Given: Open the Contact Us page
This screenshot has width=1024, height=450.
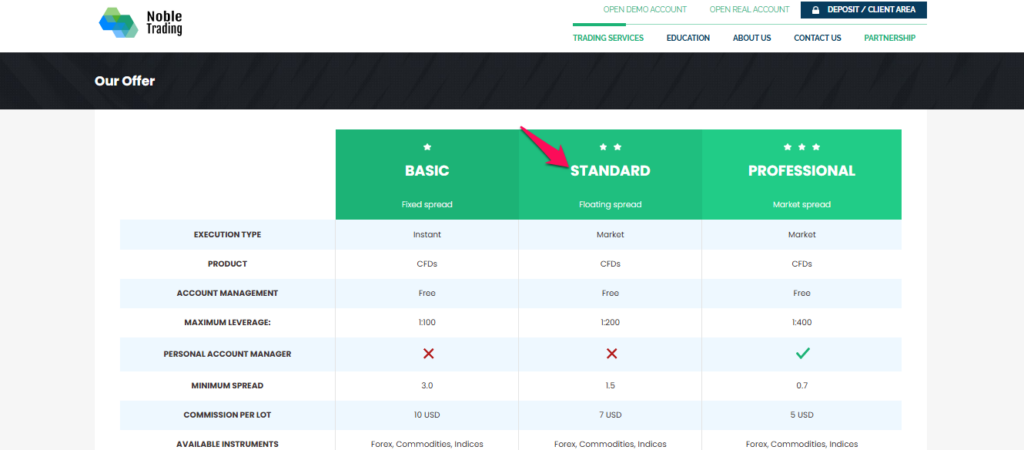Looking at the screenshot, I should pyautogui.click(x=817, y=38).
